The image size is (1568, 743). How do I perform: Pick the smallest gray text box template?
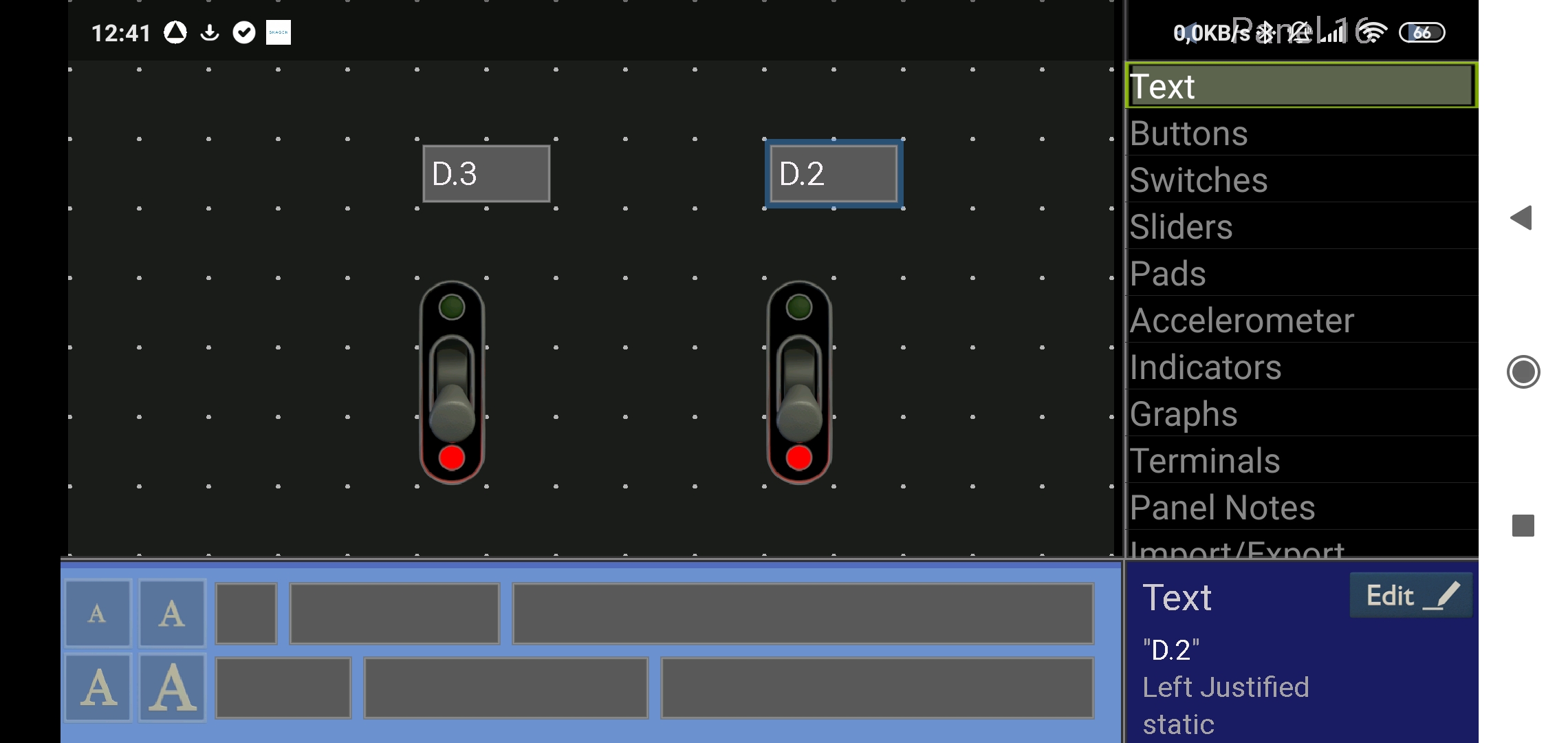pyautogui.click(x=246, y=613)
